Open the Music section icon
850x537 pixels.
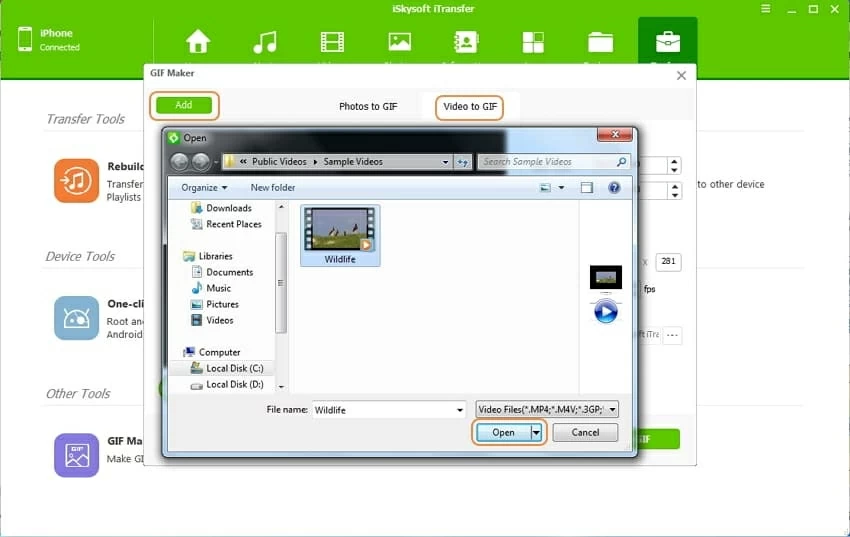[x=265, y=42]
